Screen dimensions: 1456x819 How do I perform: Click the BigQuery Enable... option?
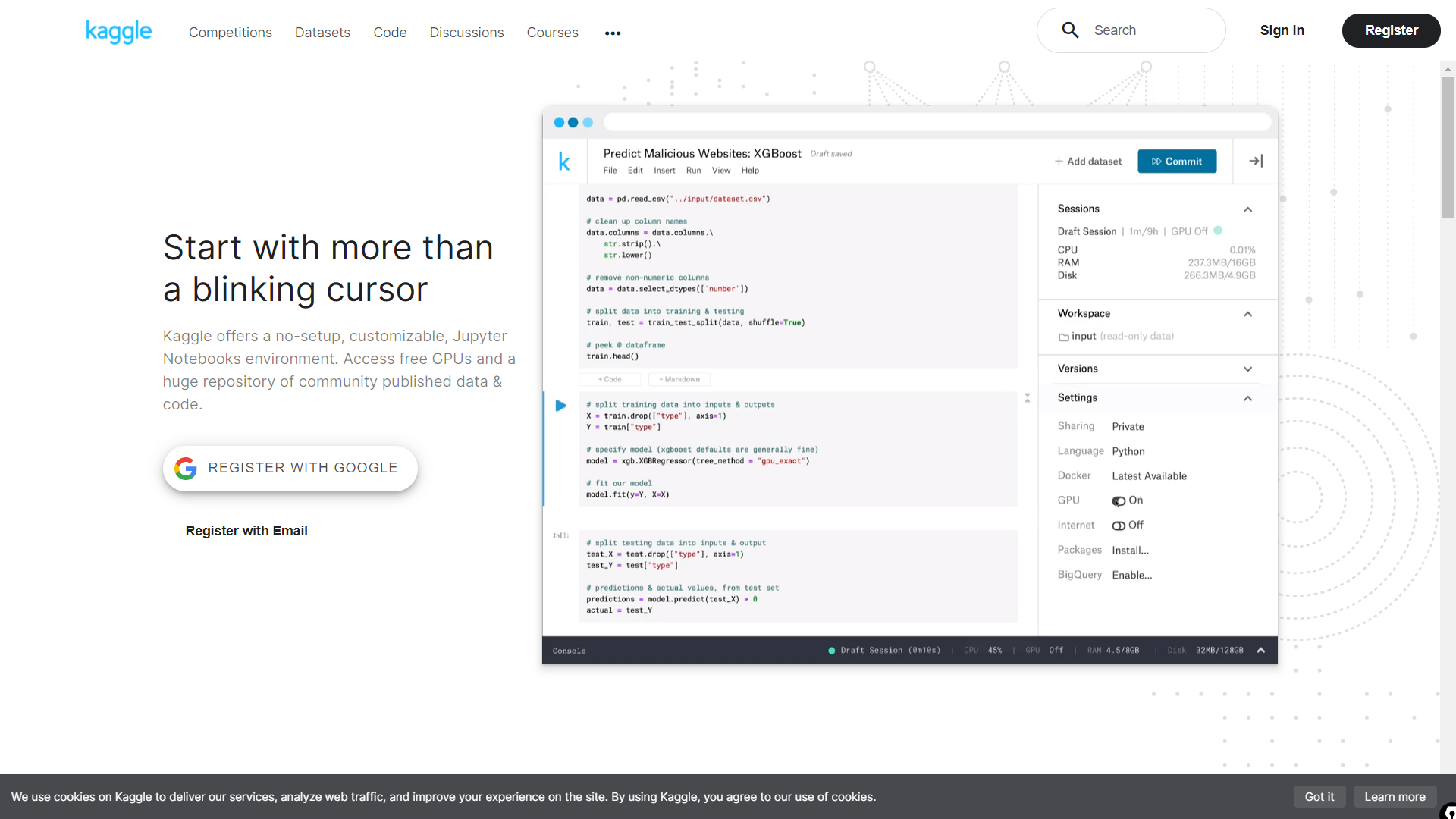click(x=1131, y=576)
